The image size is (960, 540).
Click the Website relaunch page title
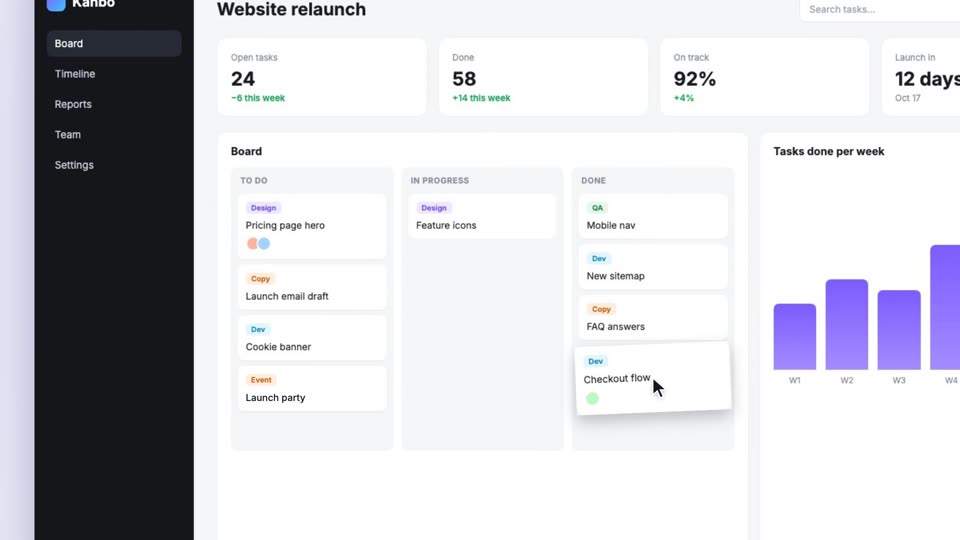coord(291,10)
